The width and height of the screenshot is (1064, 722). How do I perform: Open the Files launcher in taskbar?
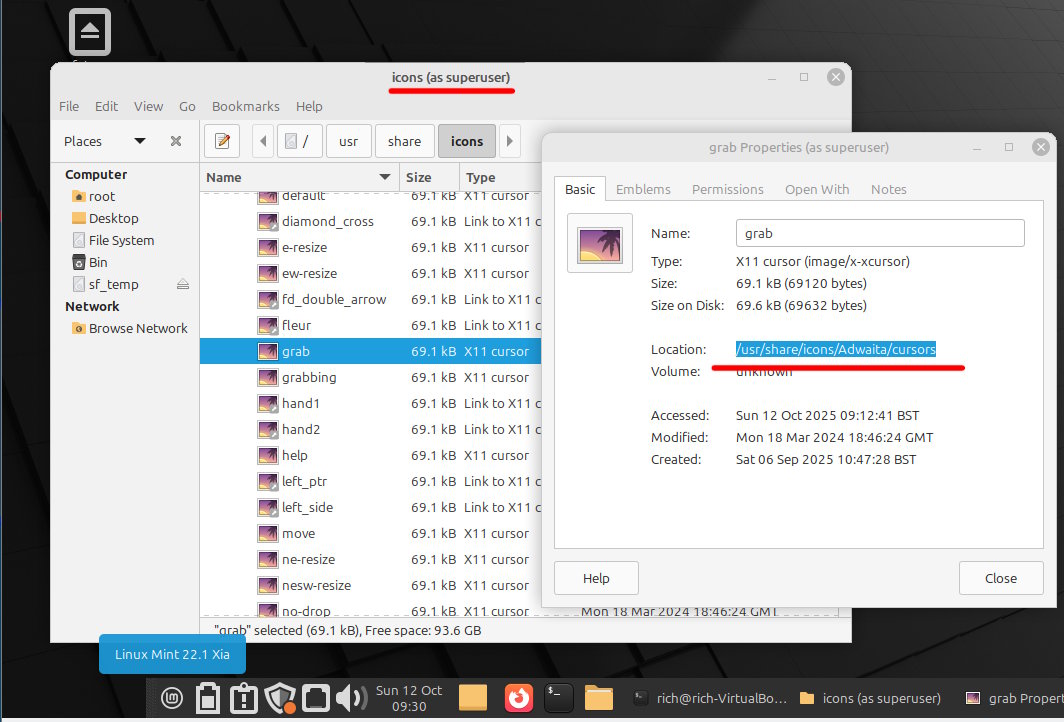point(598,698)
